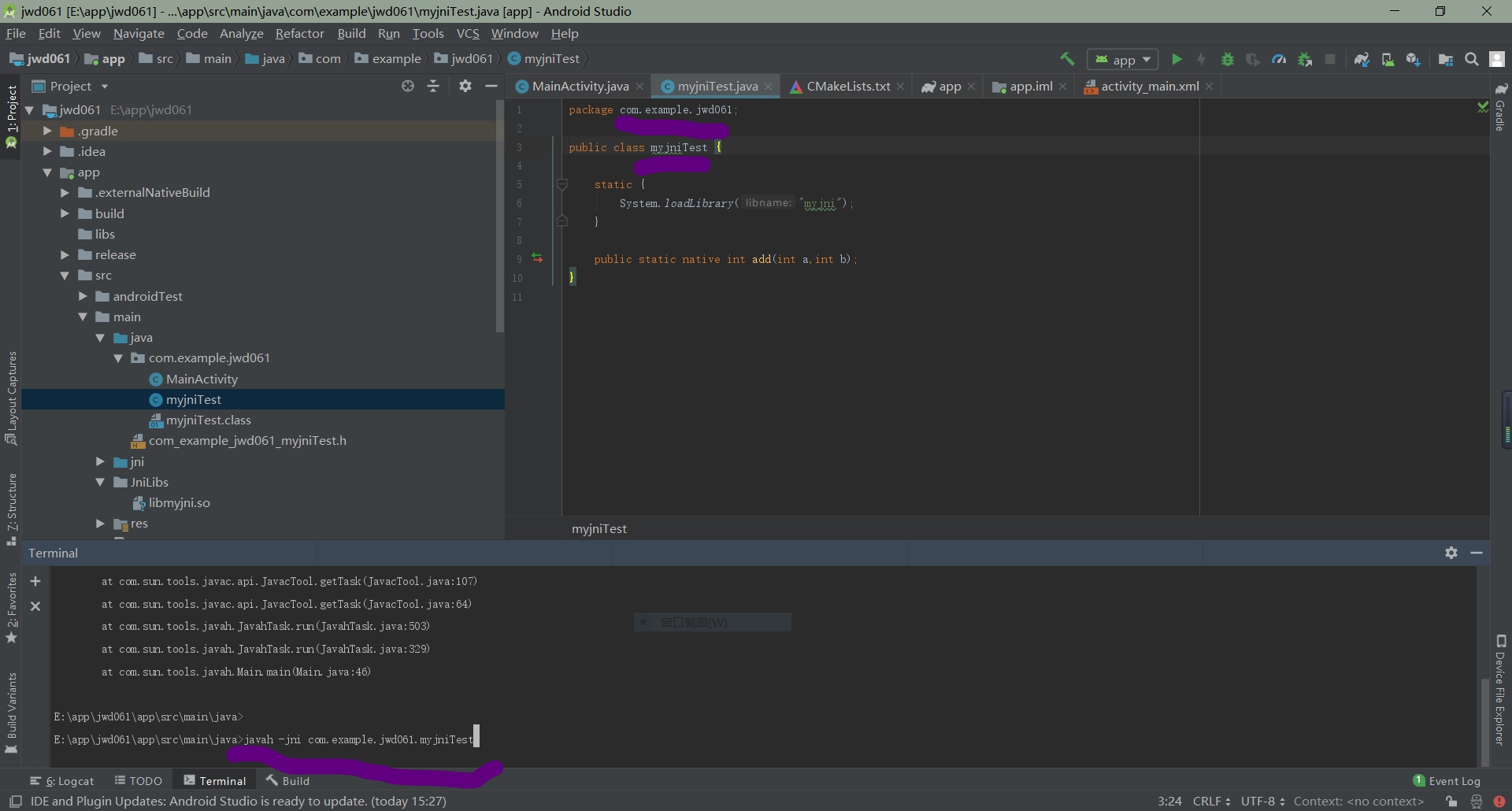1512x811 pixels.
Task: Hide the Project panel with minus icon
Action: 491,86
